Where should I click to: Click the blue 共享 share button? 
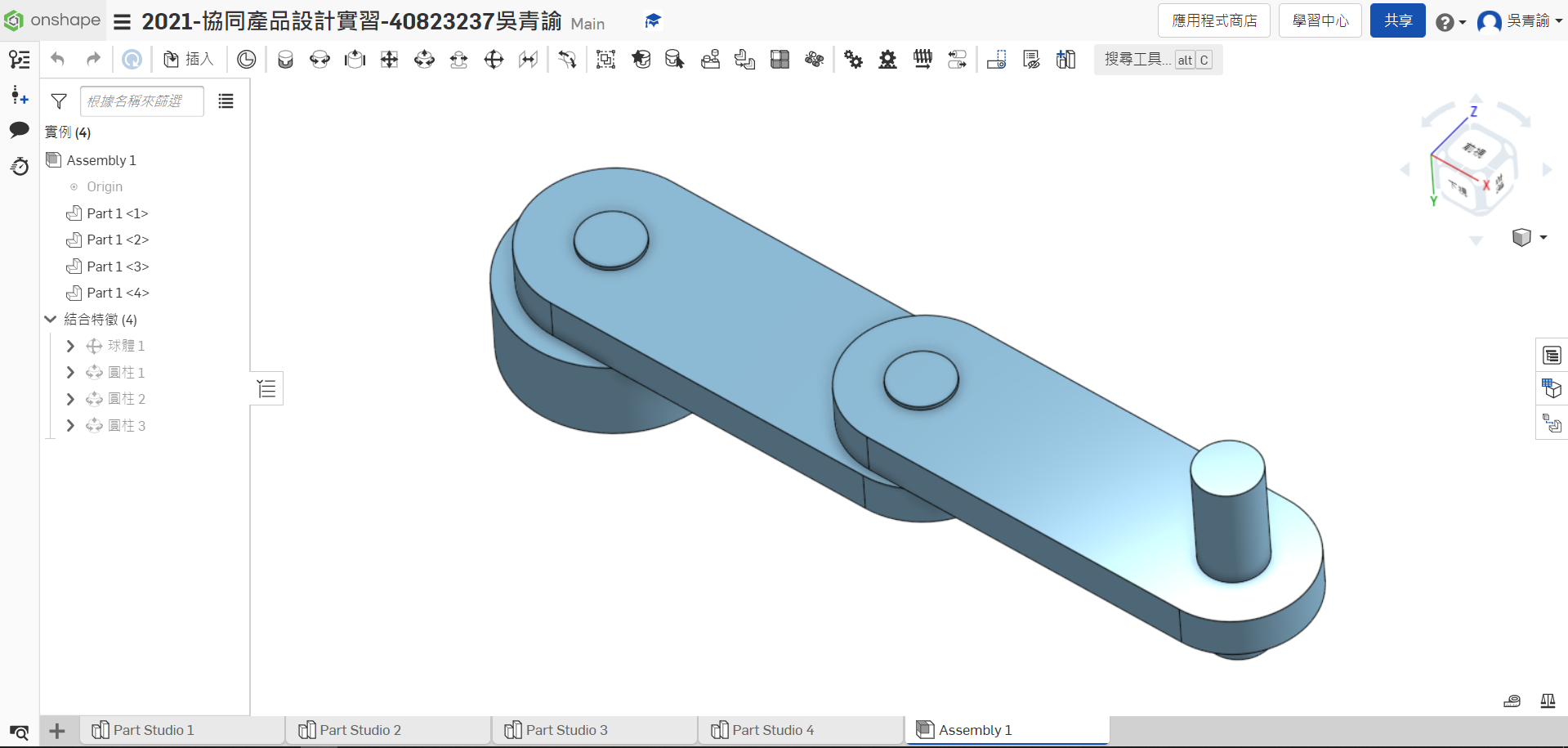(x=1397, y=21)
